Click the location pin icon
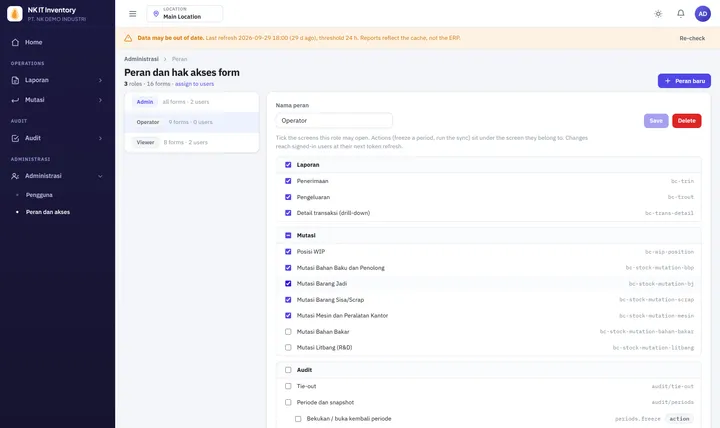 [x=156, y=14]
